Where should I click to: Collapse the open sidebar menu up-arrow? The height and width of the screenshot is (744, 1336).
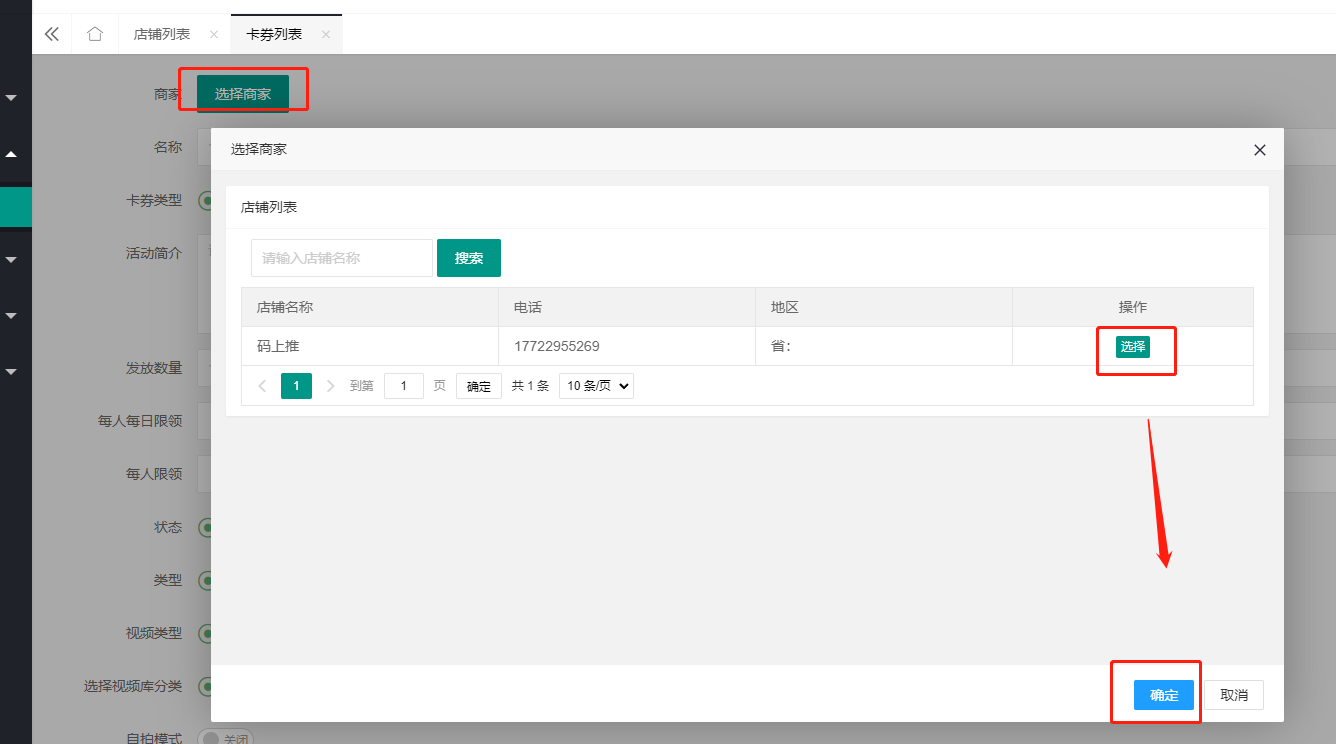(12, 154)
